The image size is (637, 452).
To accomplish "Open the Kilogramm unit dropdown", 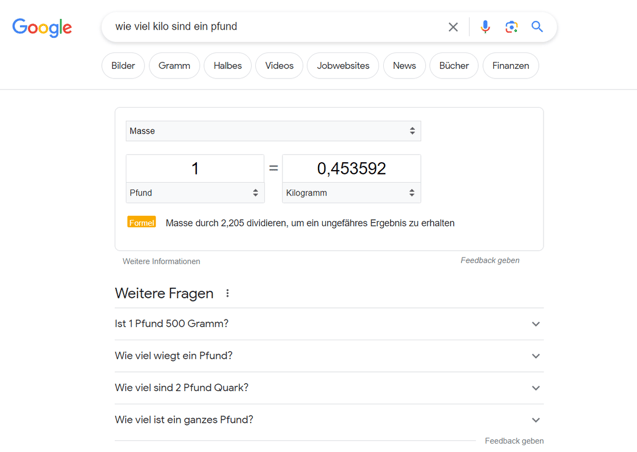I will (351, 193).
